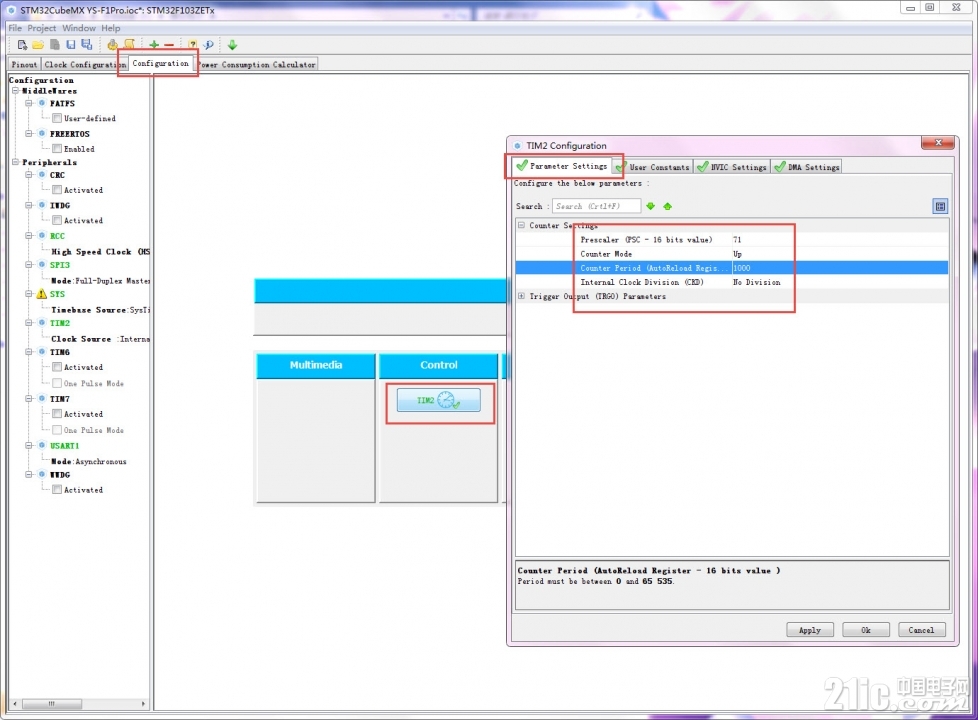Image resolution: width=978 pixels, height=720 pixels.
Task: Toggle FATFS User-defined checkbox
Action: point(57,118)
